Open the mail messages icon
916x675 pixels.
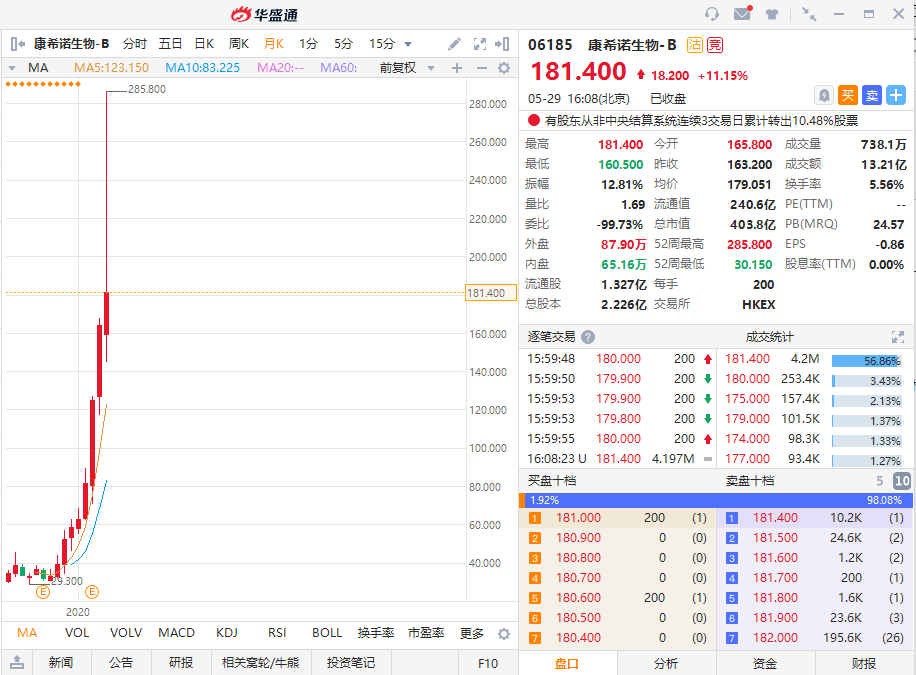point(742,14)
